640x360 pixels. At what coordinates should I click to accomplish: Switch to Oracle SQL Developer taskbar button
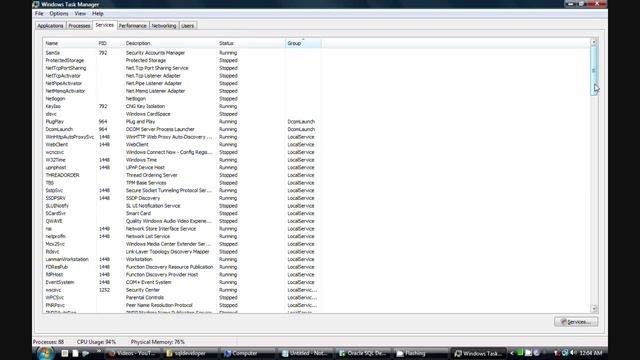[363, 353]
